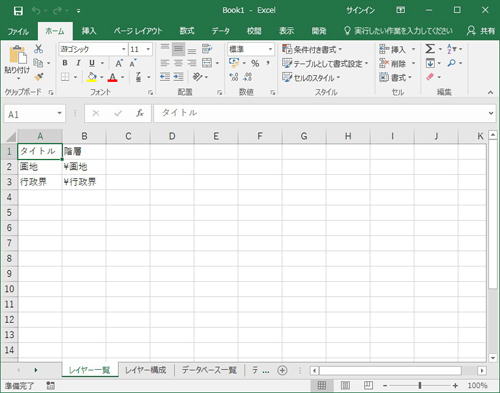
Task: Click the Undo arrow icon
Action: [x=36, y=11]
